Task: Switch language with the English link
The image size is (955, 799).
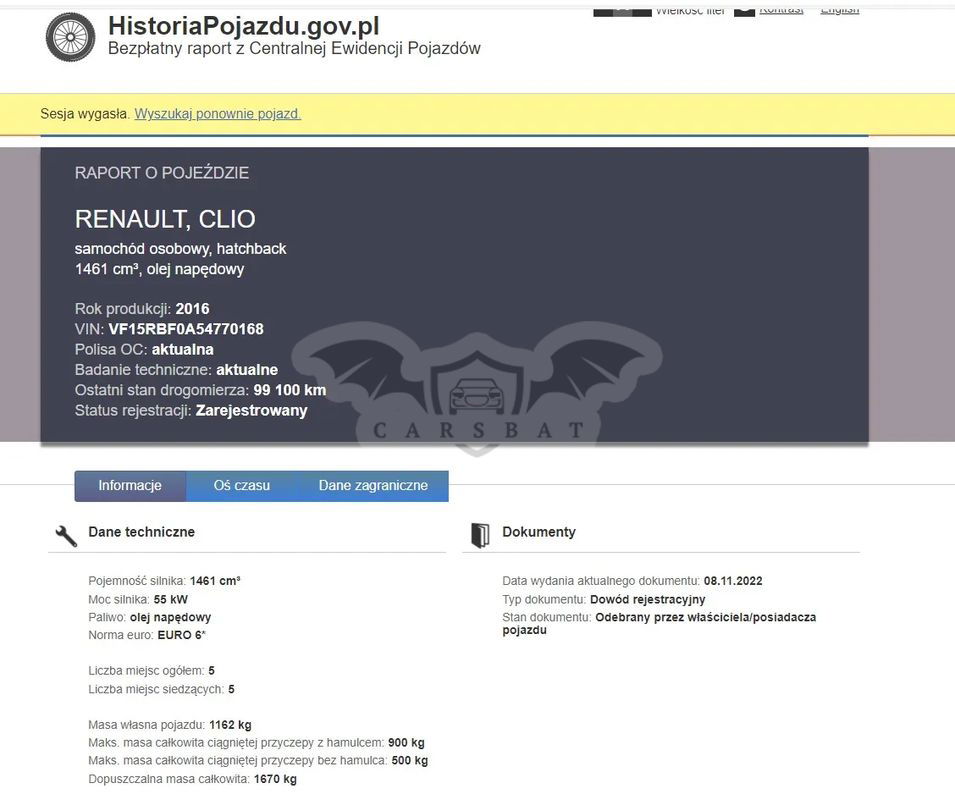Action: pos(839,9)
